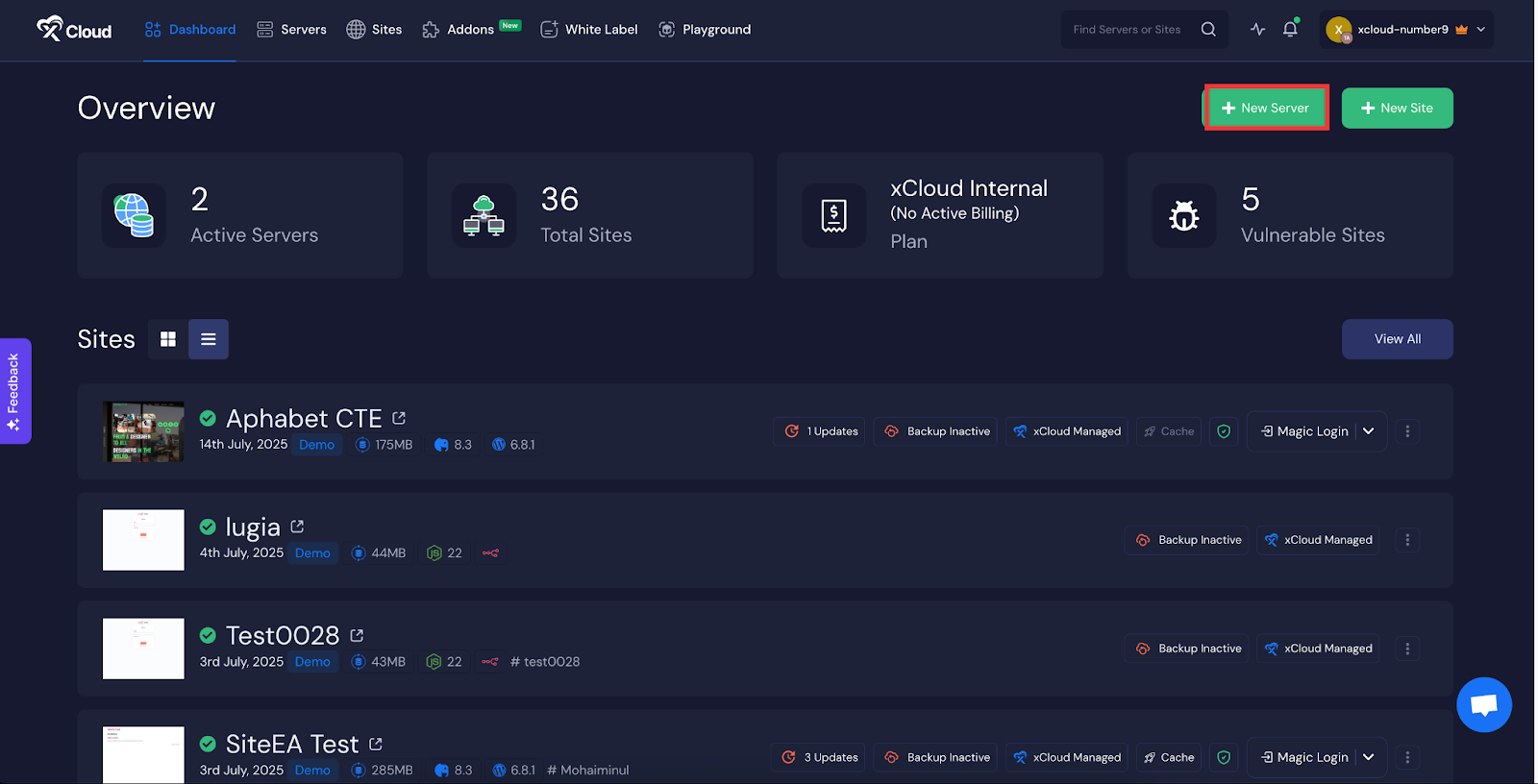Click Magic Login for SiteEA Test
The image size is (1538, 784).
point(1304,757)
